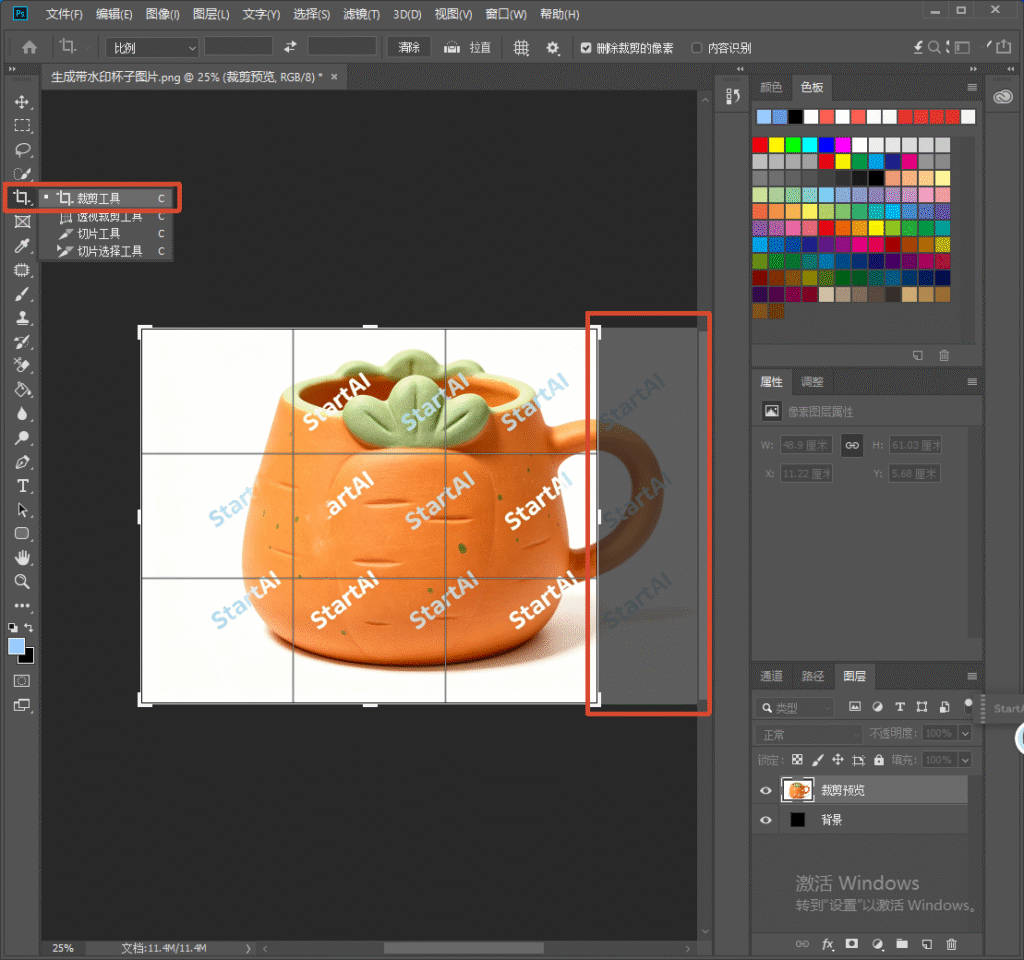Image resolution: width=1024 pixels, height=960 pixels.
Task: Open the 文件(F) menu
Action: click(64, 14)
